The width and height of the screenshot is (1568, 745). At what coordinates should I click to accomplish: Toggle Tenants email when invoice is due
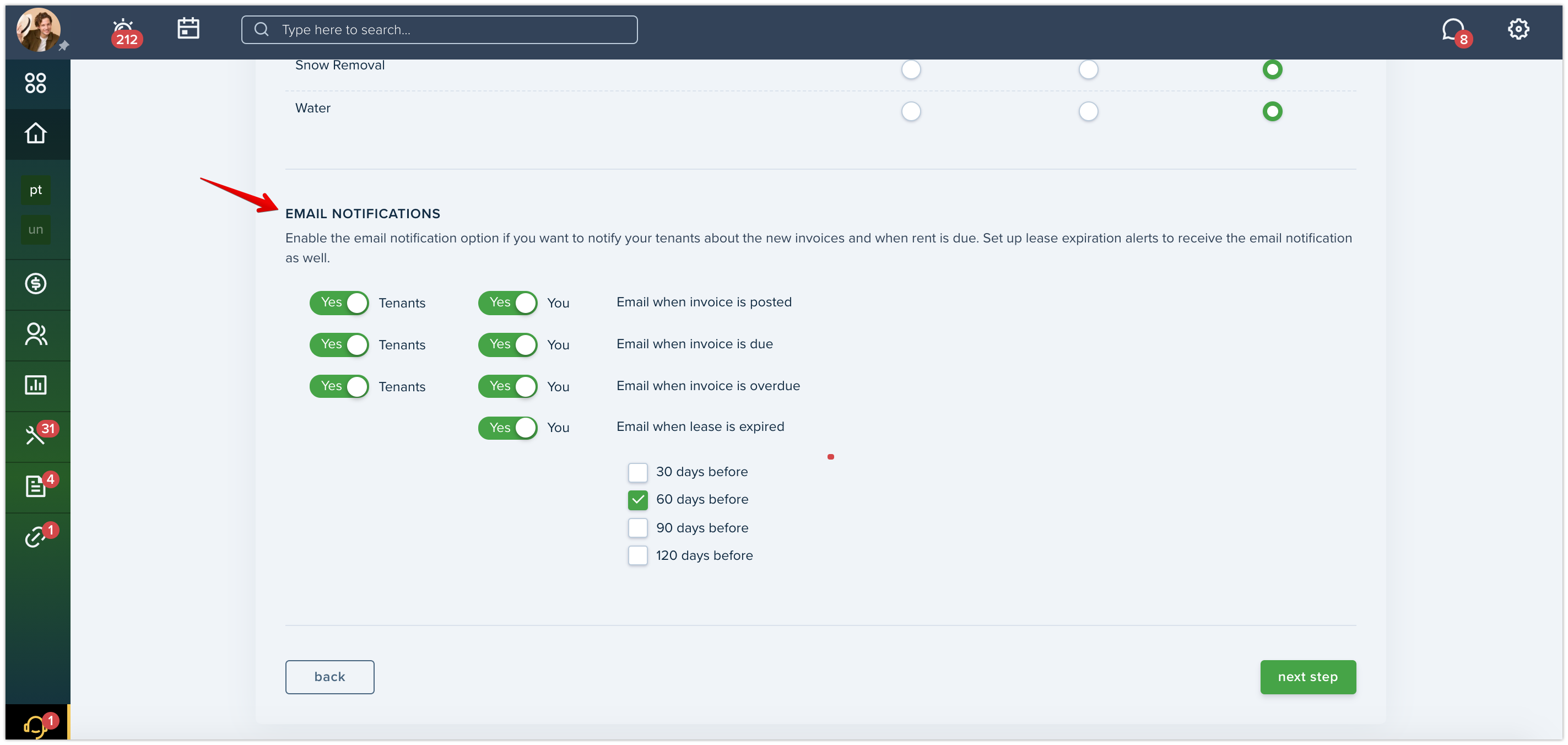pos(339,344)
